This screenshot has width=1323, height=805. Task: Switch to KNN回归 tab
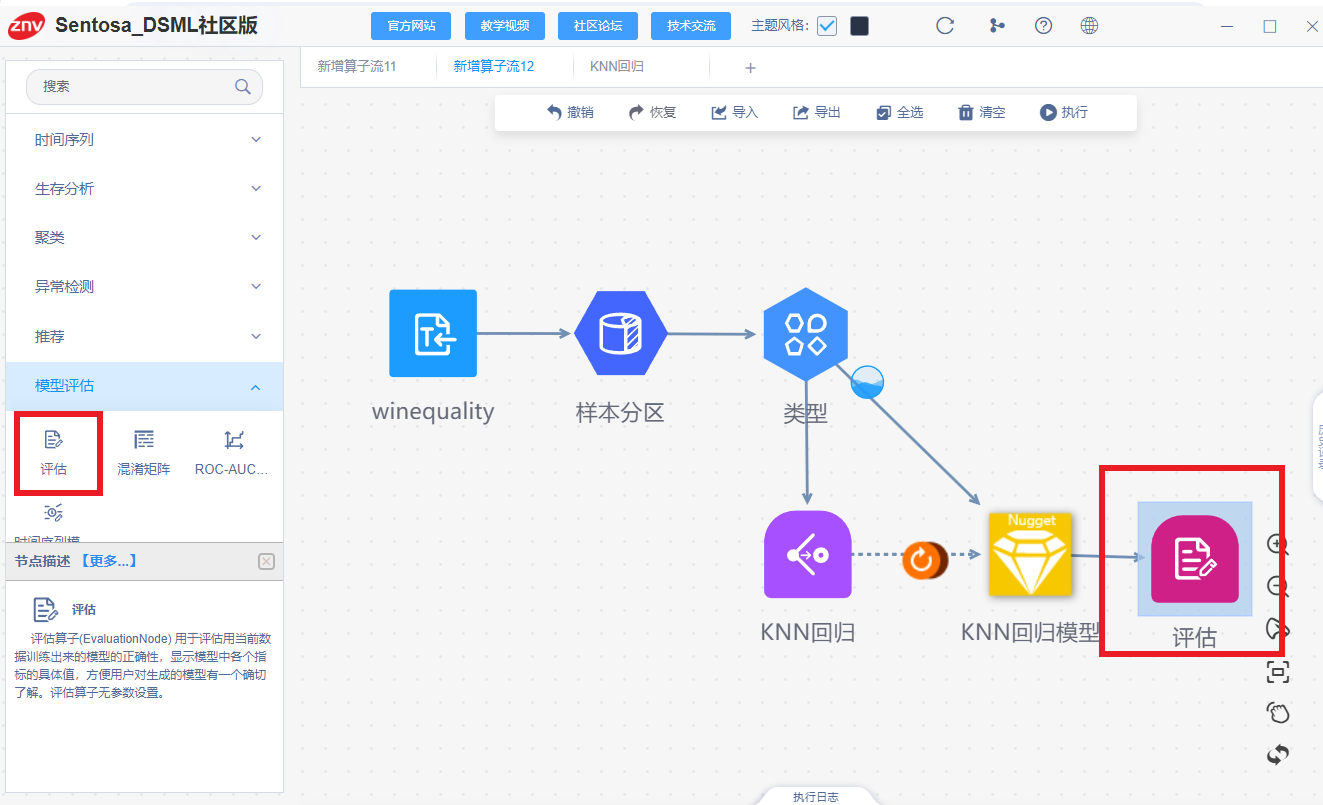(x=617, y=67)
